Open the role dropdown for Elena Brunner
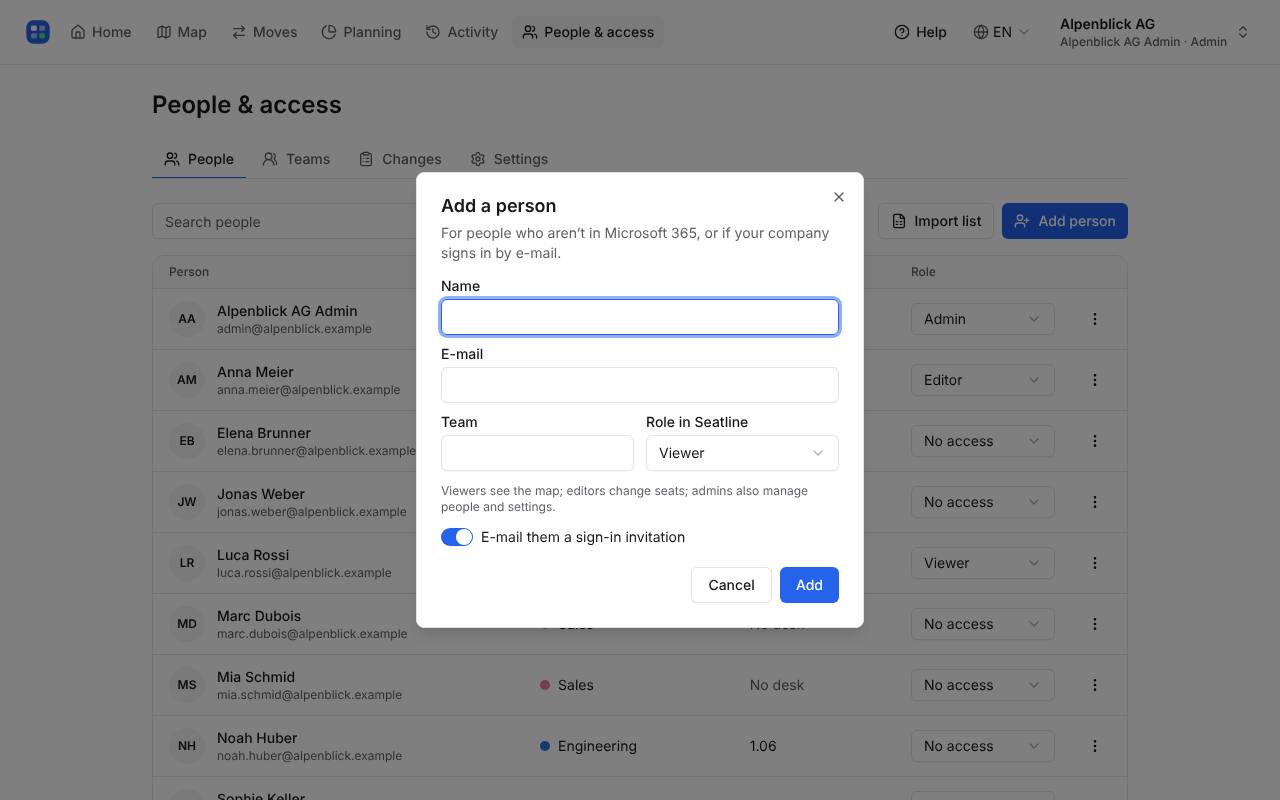This screenshot has width=1280, height=800. pyautogui.click(x=982, y=441)
